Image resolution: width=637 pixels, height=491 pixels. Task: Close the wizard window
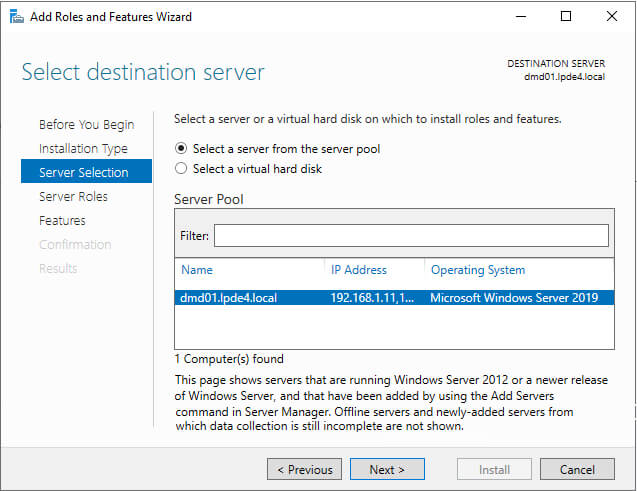(x=612, y=16)
